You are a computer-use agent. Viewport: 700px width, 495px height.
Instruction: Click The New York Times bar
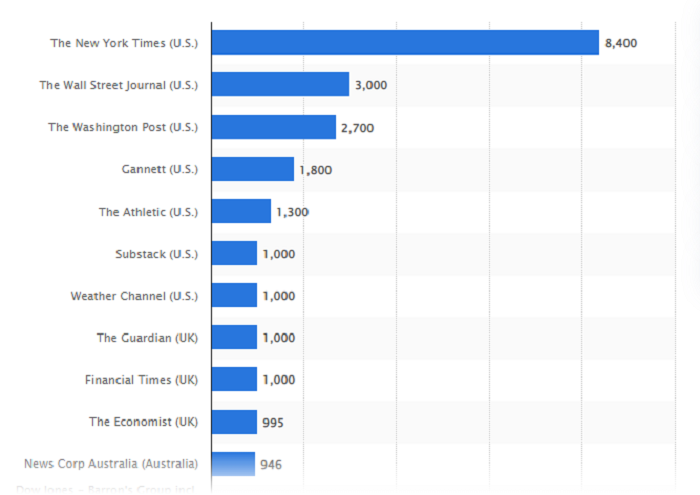coord(405,43)
